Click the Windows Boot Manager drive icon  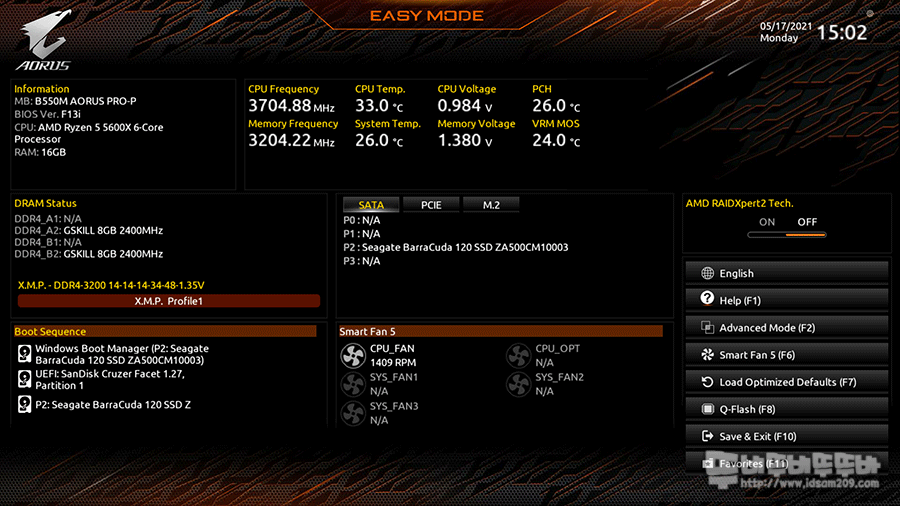(x=24, y=354)
